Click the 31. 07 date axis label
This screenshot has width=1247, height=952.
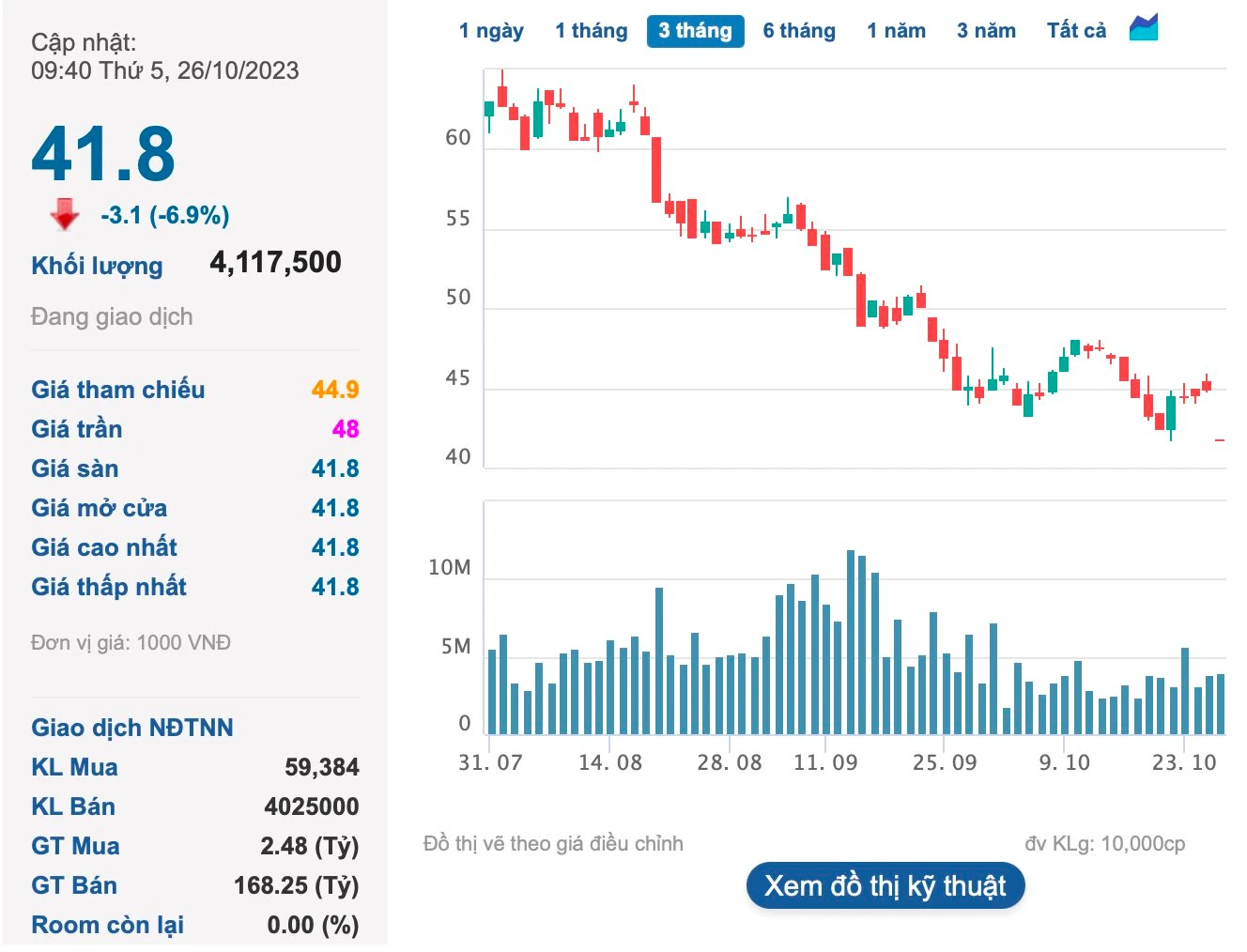(490, 762)
